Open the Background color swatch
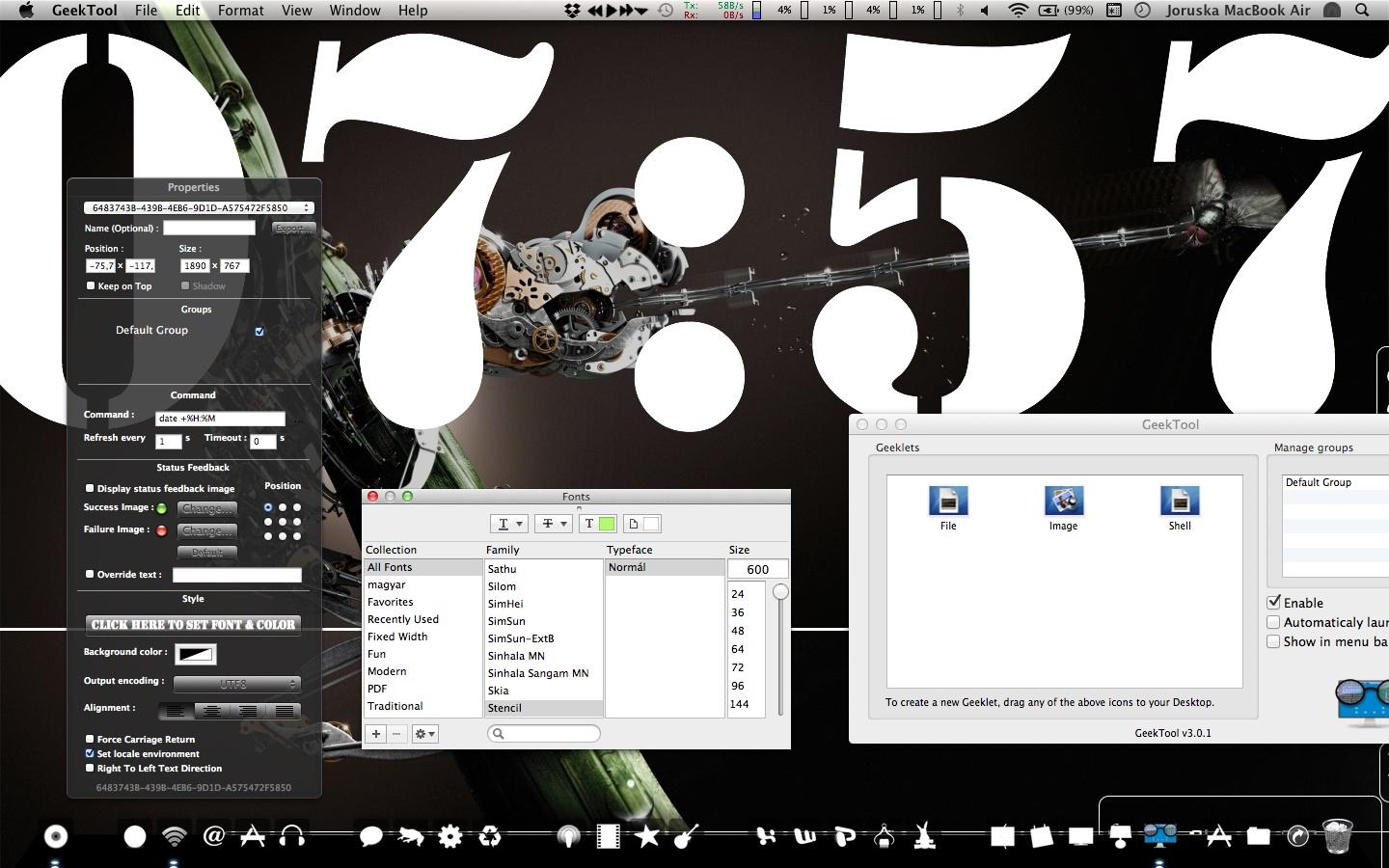Screen dimensions: 1389x868 pos(196,654)
